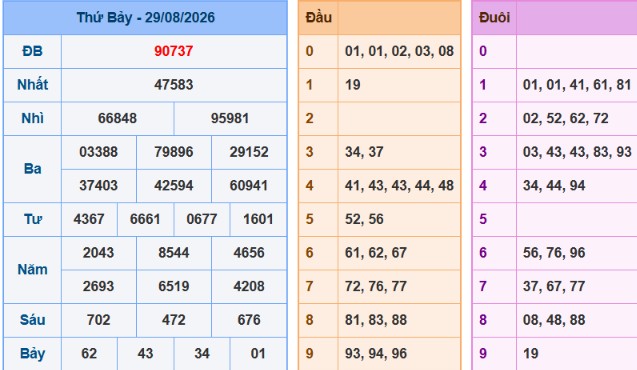The height and width of the screenshot is (370, 637).
Task: Select Đầu values 72, 76, 77
Action: coord(376,286)
